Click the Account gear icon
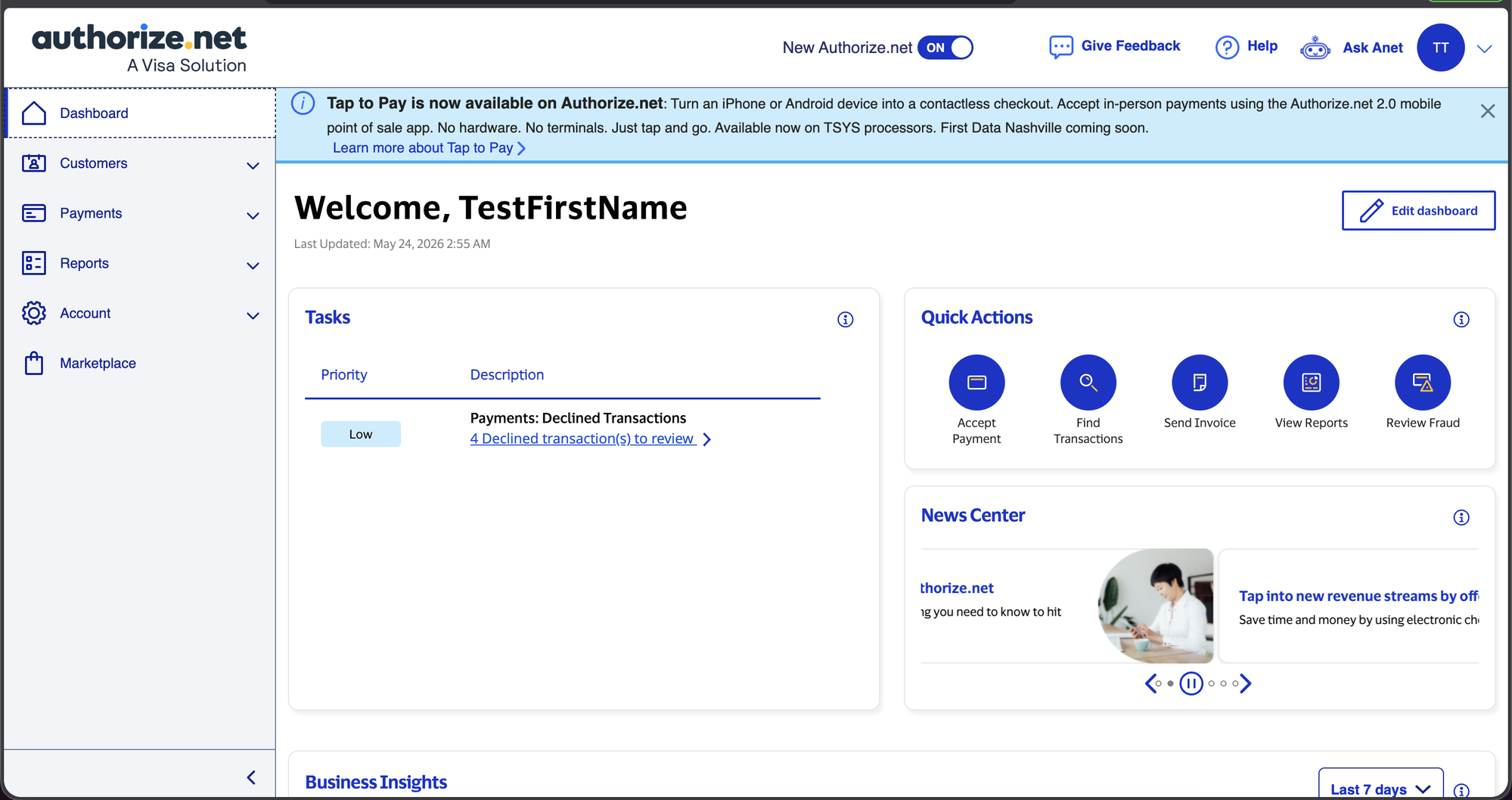Image resolution: width=1512 pixels, height=800 pixels. click(34, 313)
